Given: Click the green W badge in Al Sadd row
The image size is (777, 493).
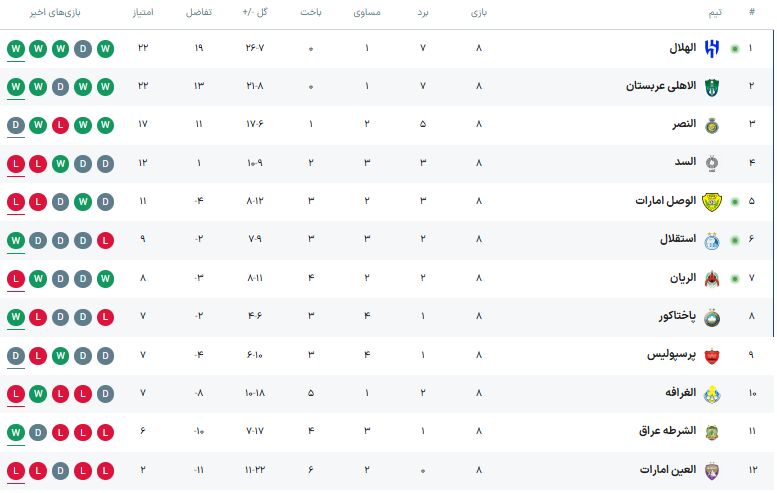Looking at the screenshot, I should [x=61, y=162].
